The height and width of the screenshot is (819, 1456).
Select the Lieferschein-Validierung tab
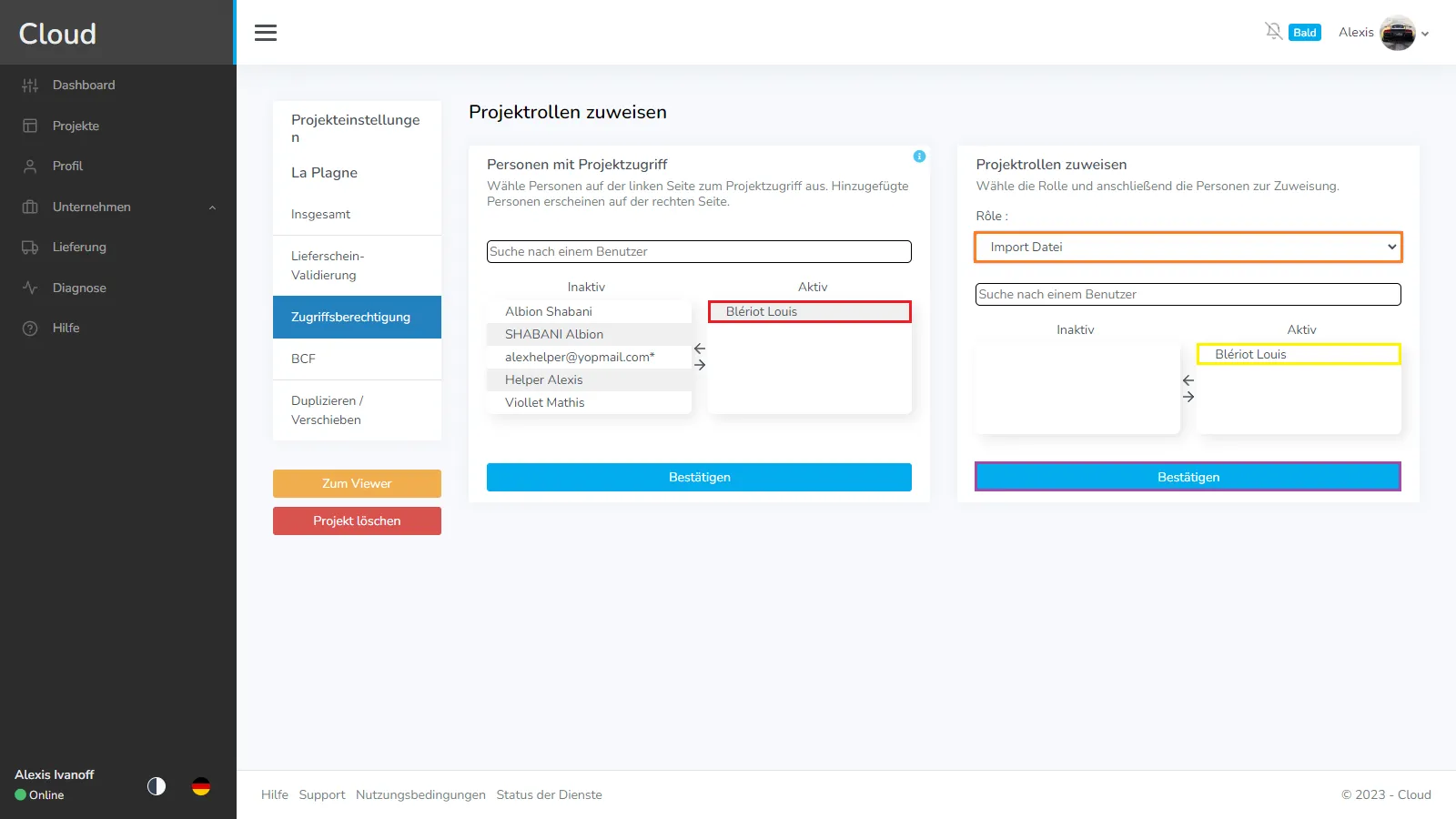coord(357,266)
